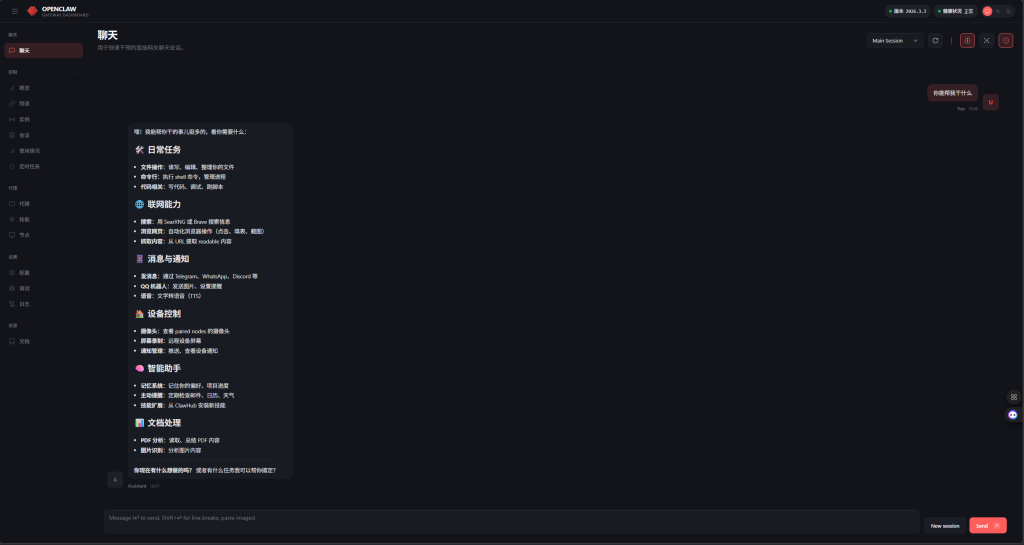The height and width of the screenshot is (545, 1024).
Task: Collapse the 设置 sidebar section
Action: pos(78,257)
